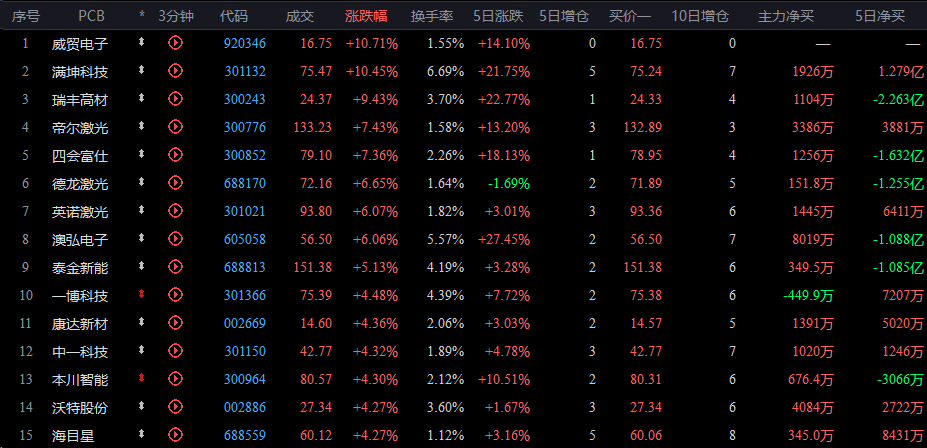Sort by 10日增仓 column header
The width and height of the screenshot is (927, 448).
coord(700,17)
